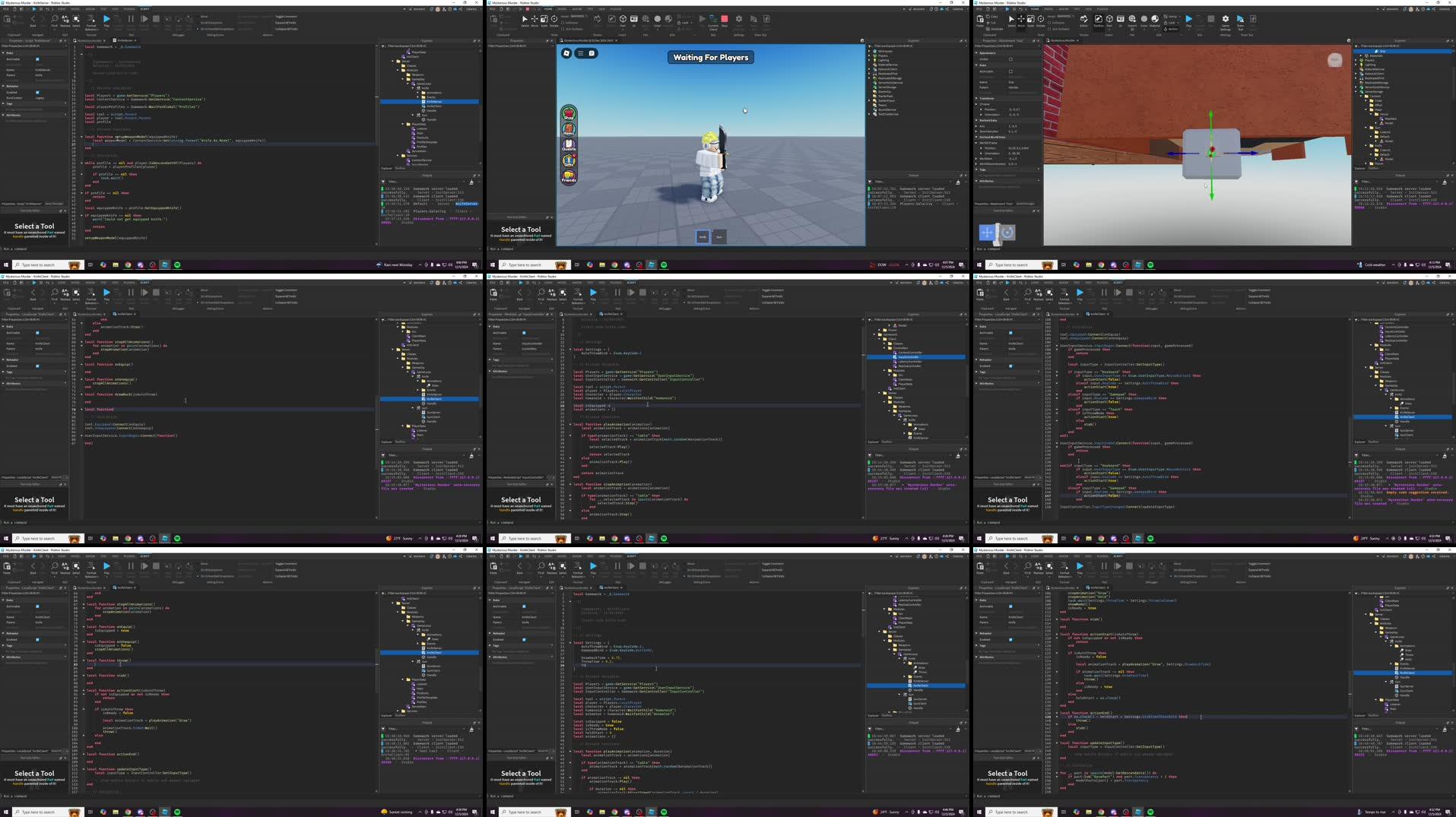1456x817 pixels.
Task: Select ReplicatedStorage in playtest Explorer
Action: [x=890, y=78]
